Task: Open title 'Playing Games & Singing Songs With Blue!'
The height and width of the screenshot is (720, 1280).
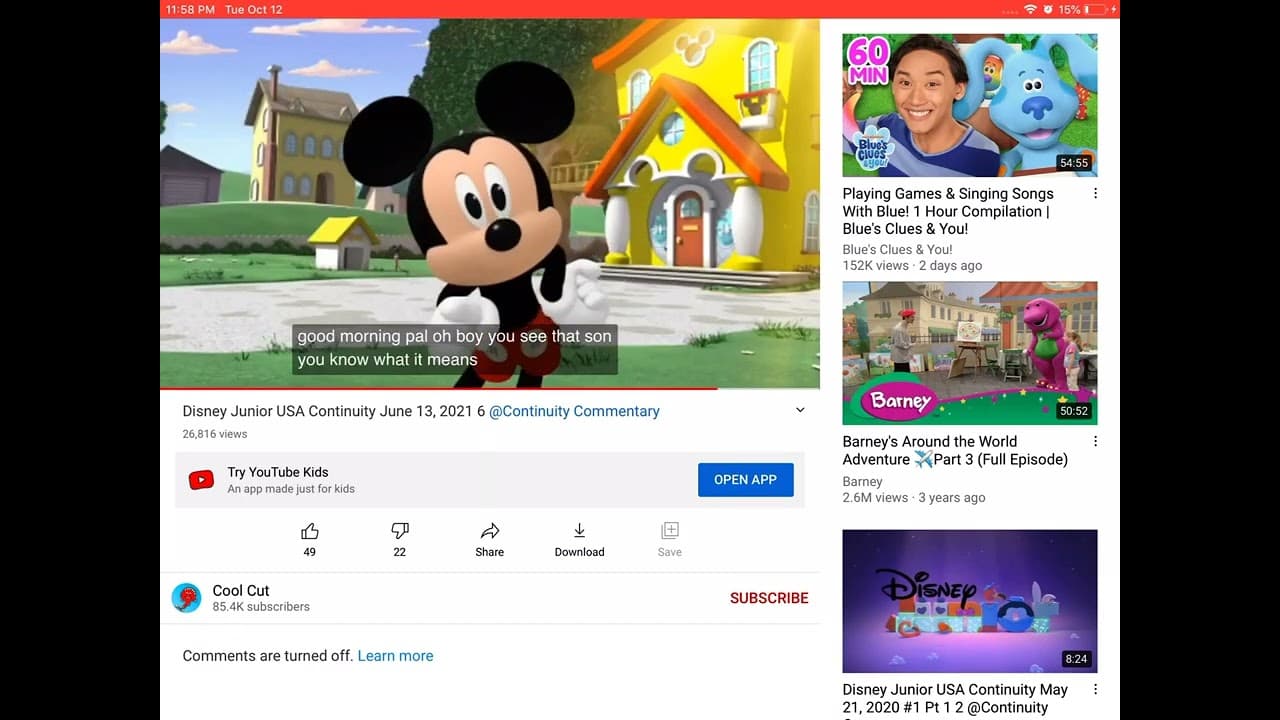Action: point(948,211)
